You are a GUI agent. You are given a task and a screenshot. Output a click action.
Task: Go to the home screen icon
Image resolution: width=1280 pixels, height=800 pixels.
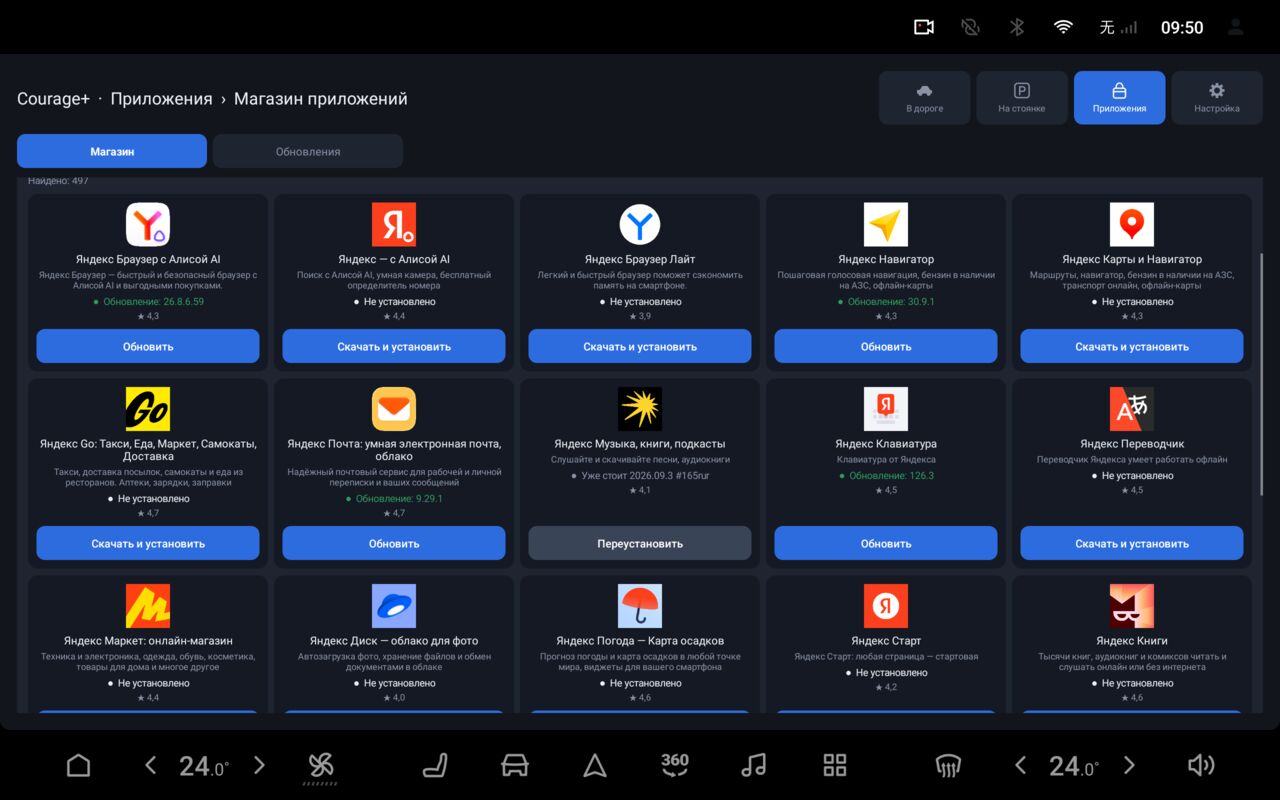pyautogui.click(x=78, y=766)
